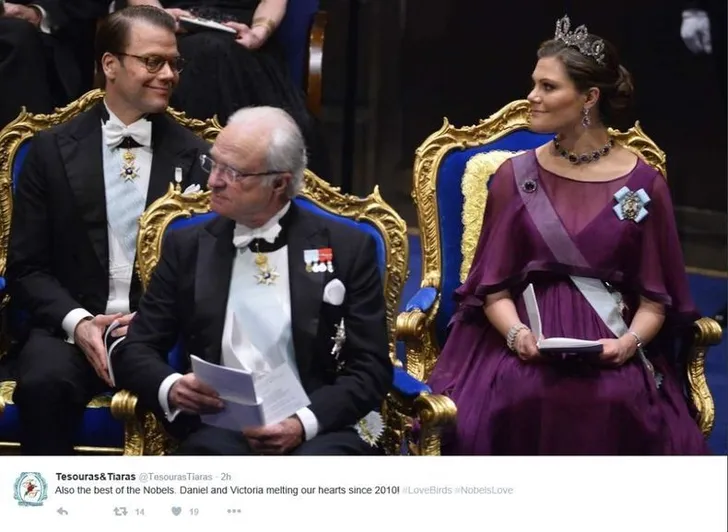Image resolution: width=728 pixels, height=532 pixels.
Task: Click the like count 19
Action: point(194,512)
